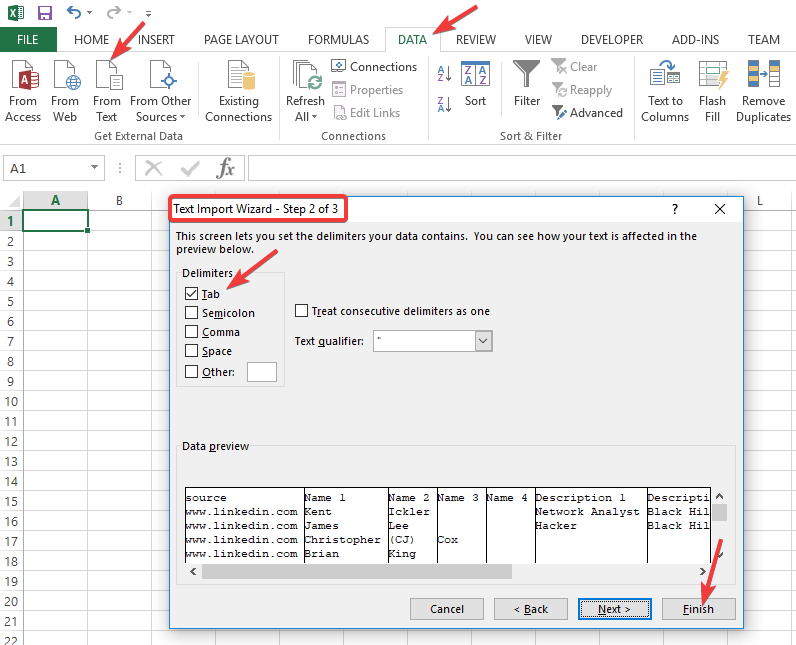Click the From Access icon
This screenshot has height=645, width=796.
pos(23,77)
